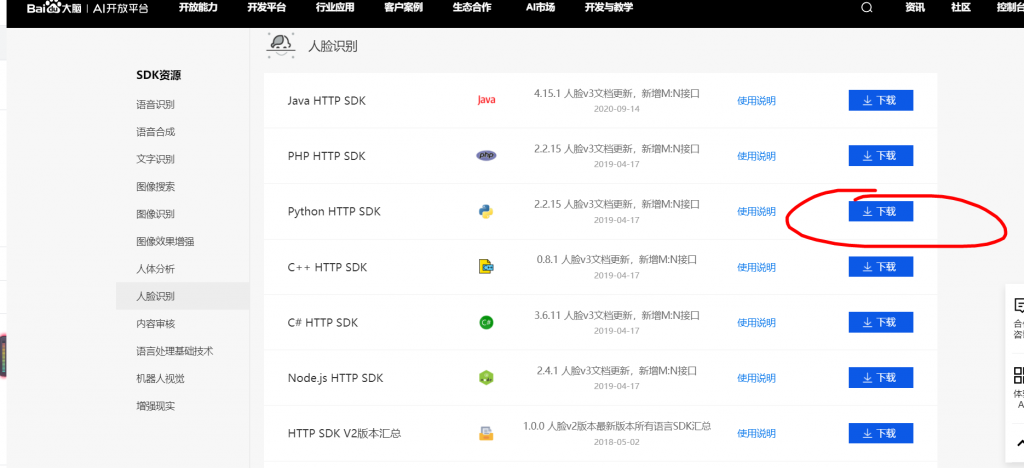Click the search magnifier icon in header
Viewport: 1024px width, 468px height.
866,7
